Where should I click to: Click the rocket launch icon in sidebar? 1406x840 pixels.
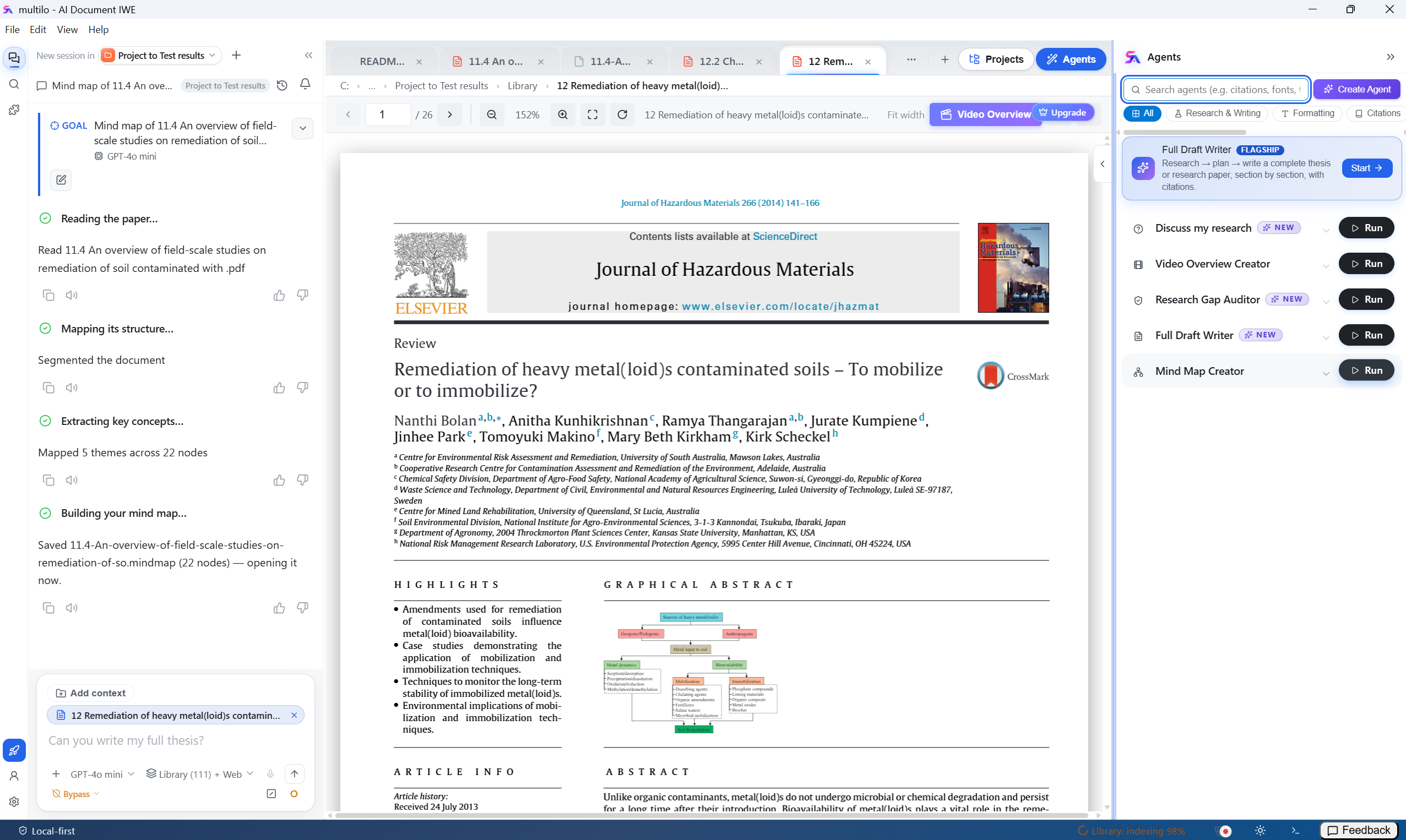pyautogui.click(x=14, y=751)
